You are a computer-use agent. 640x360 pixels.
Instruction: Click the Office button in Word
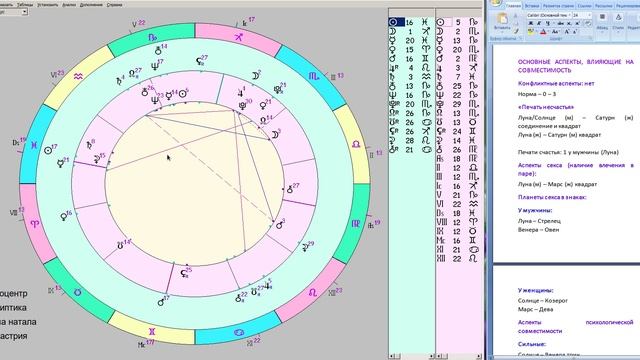496,3
